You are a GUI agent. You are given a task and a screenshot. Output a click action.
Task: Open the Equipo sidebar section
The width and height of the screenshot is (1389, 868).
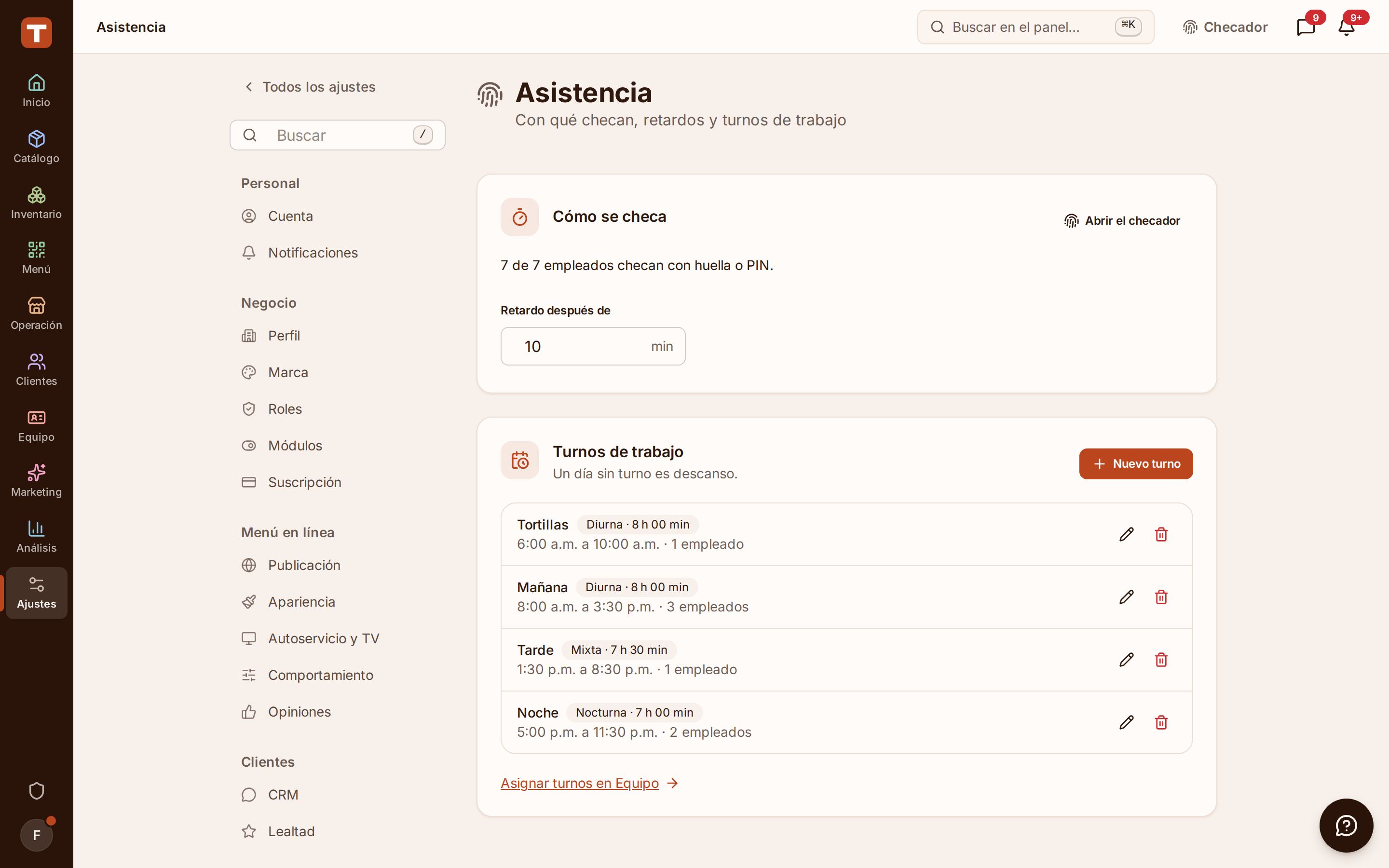click(36, 425)
